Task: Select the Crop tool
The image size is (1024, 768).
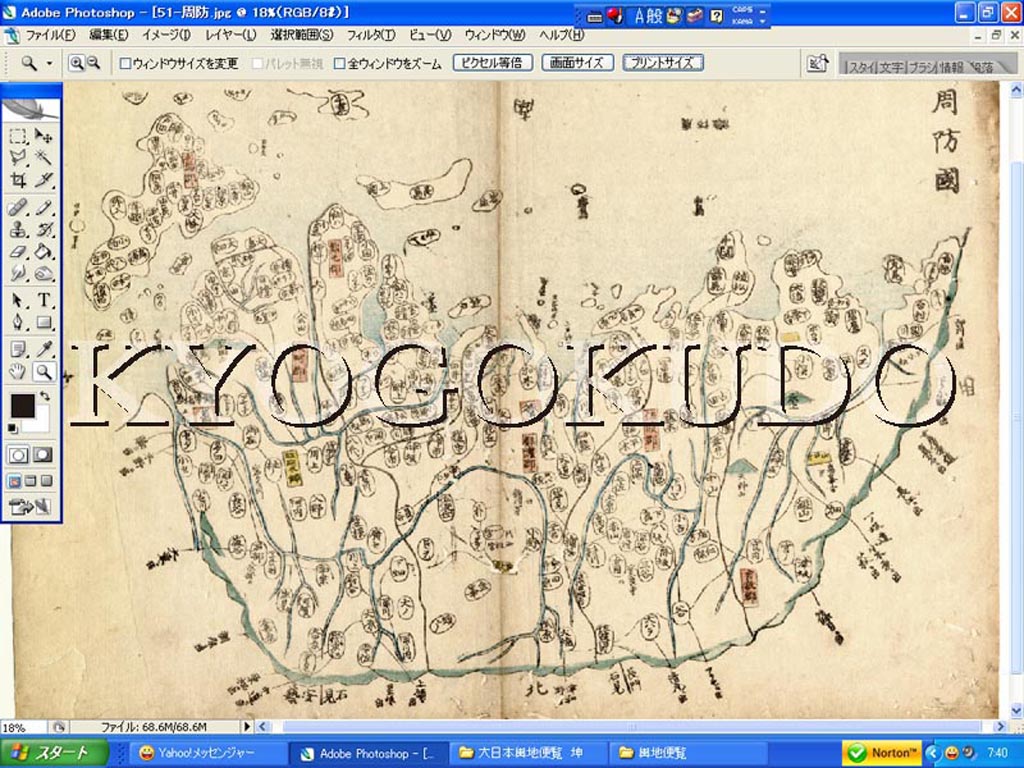Action: [18, 179]
